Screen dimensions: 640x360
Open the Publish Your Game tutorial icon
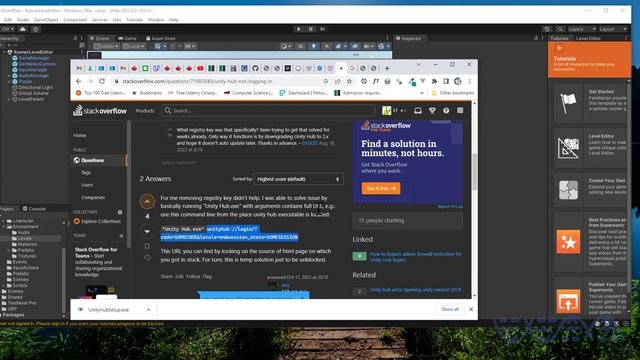[568, 301]
